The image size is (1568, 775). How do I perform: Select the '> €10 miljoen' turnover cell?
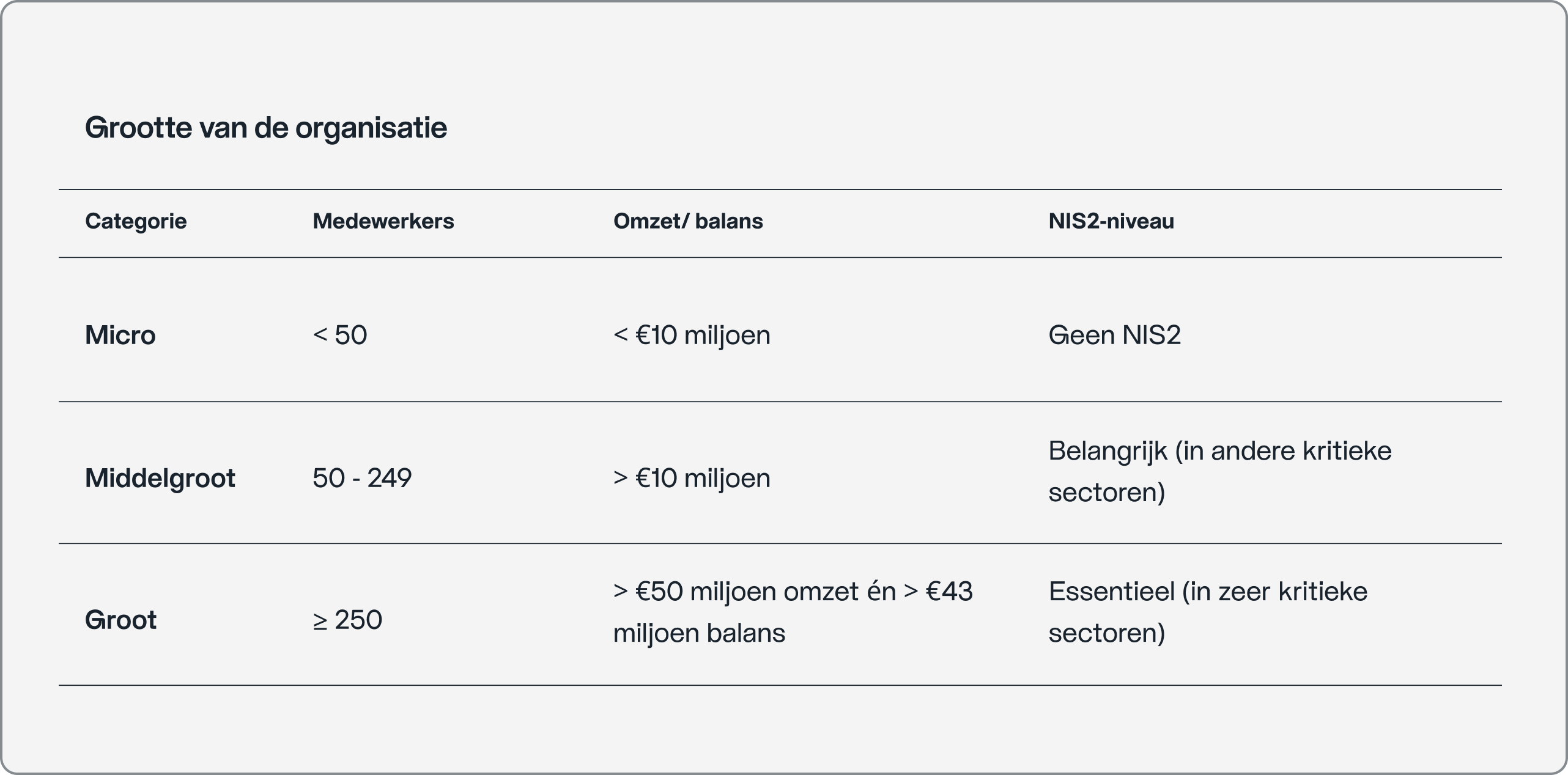click(692, 478)
